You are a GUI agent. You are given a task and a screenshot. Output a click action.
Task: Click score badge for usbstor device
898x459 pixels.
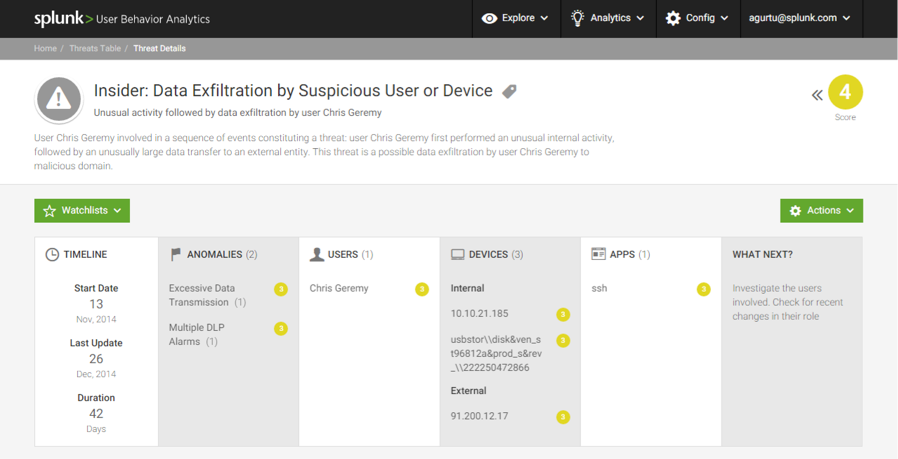pos(563,340)
